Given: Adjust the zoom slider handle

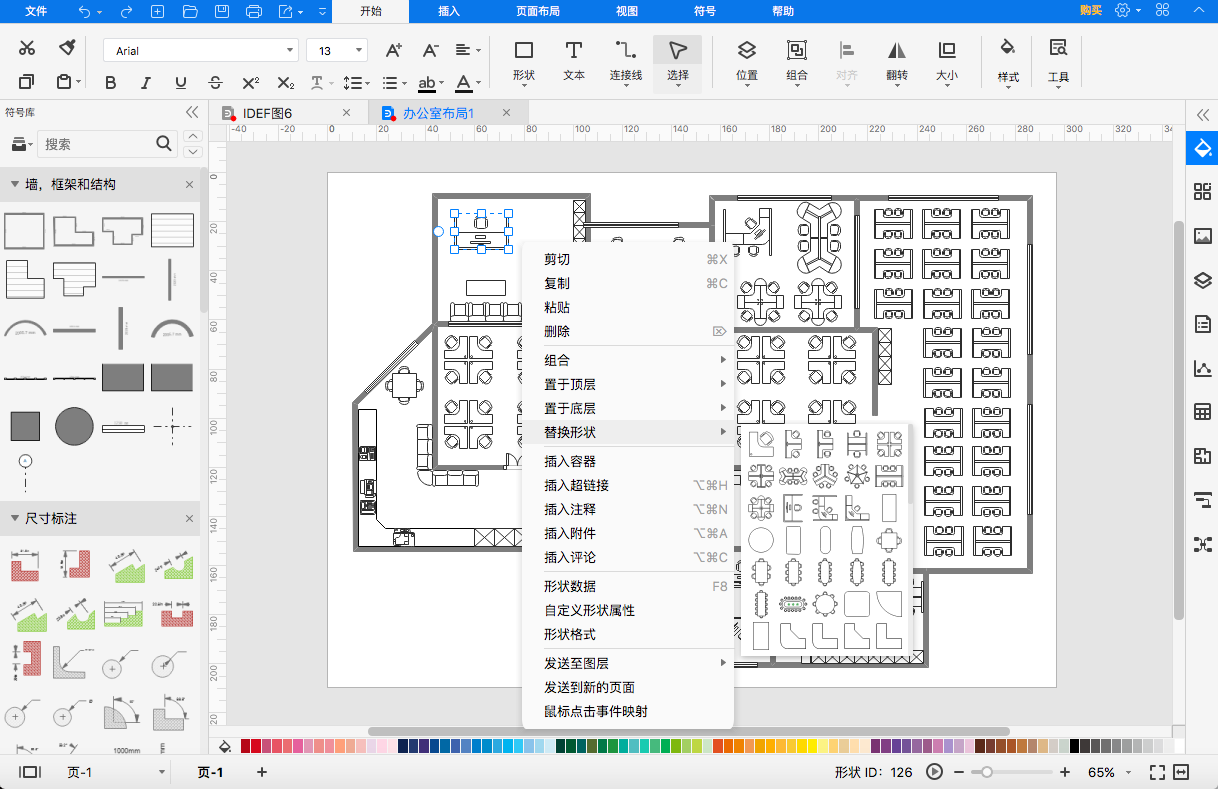Looking at the screenshot, I should 987,772.
